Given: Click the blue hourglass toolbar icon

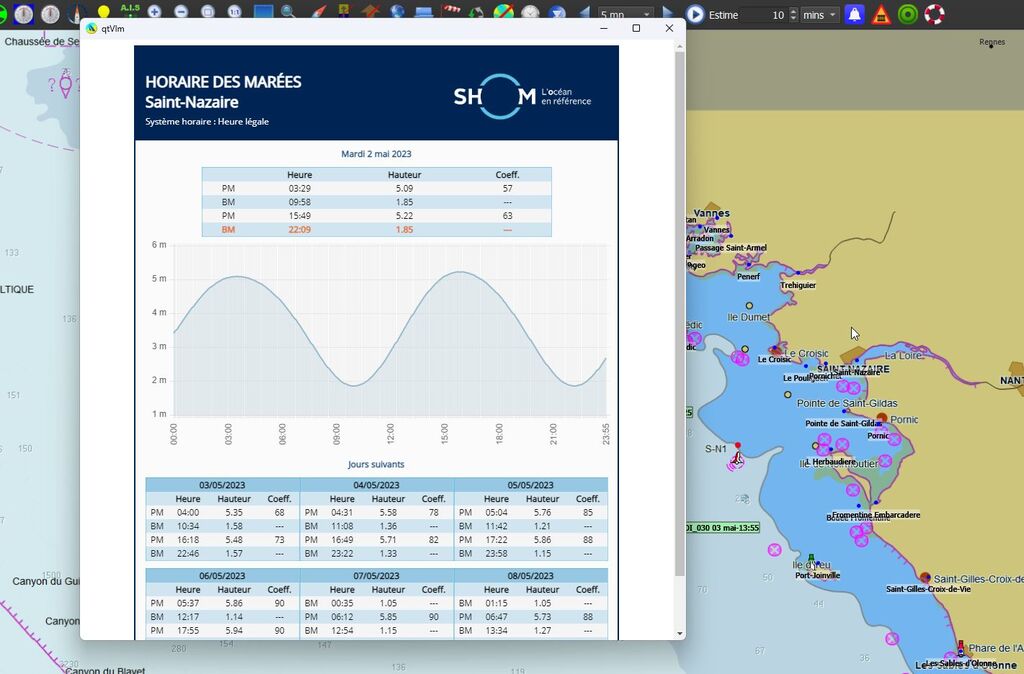Looking at the screenshot, I should (556, 13).
